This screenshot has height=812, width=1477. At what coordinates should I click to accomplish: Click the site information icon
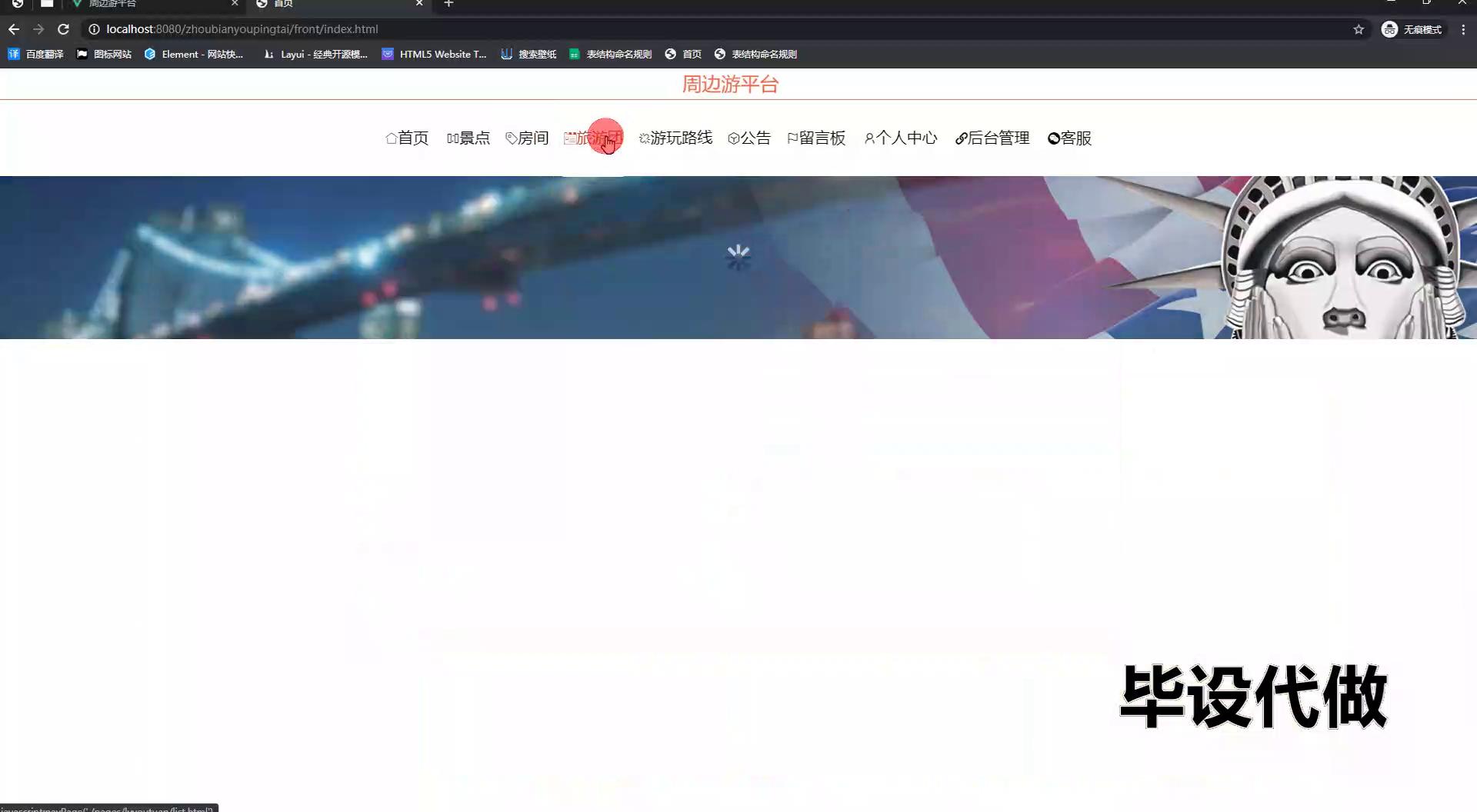point(94,29)
